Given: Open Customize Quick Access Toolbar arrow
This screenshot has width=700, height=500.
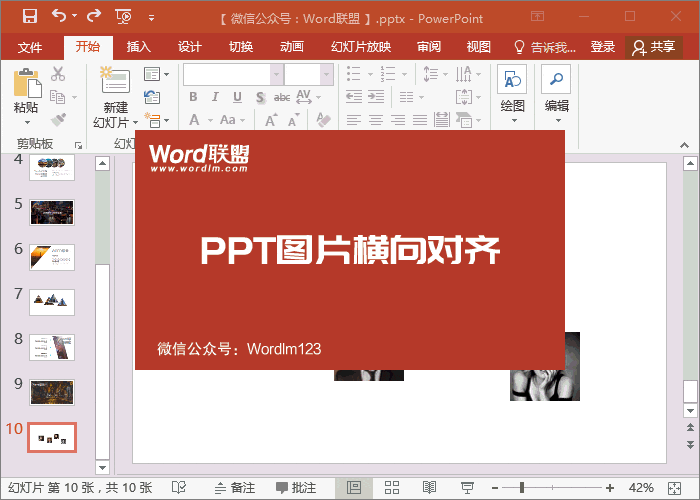Looking at the screenshot, I should click(151, 18).
